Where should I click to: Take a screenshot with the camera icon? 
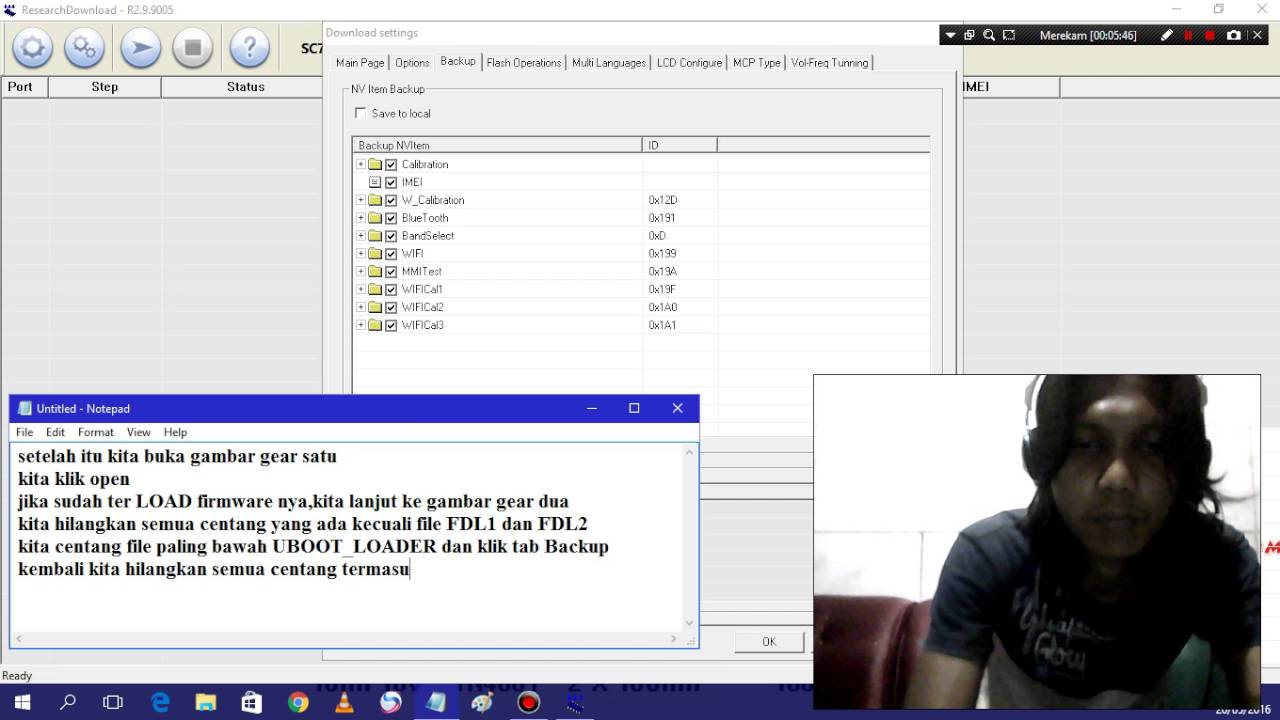coord(1234,35)
